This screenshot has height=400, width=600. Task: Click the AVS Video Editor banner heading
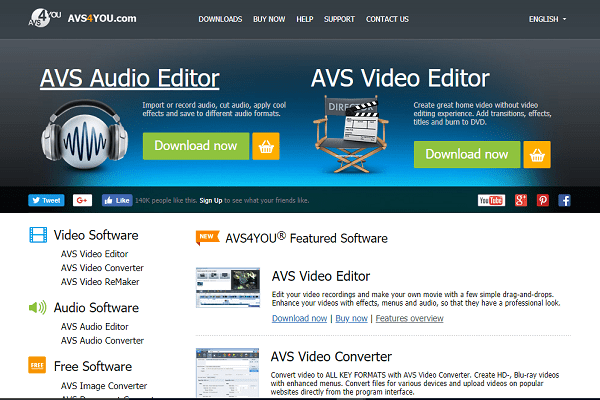[x=400, y=78]
